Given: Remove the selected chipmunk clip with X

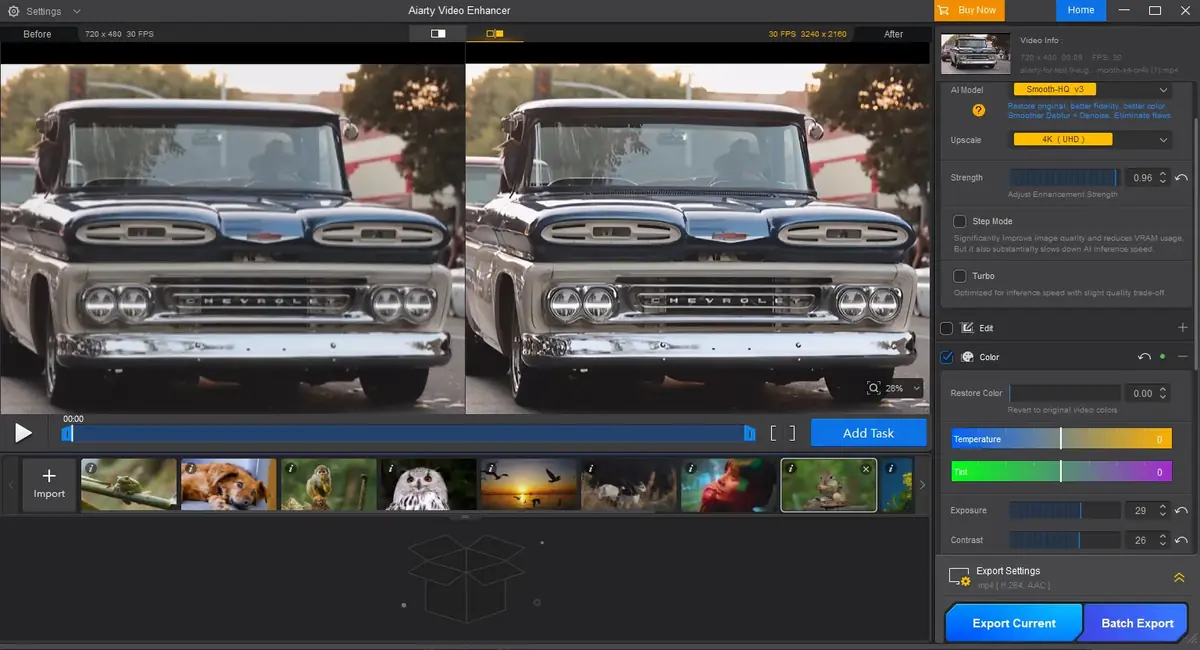Looking at the screenshot, I should [867, 468].
